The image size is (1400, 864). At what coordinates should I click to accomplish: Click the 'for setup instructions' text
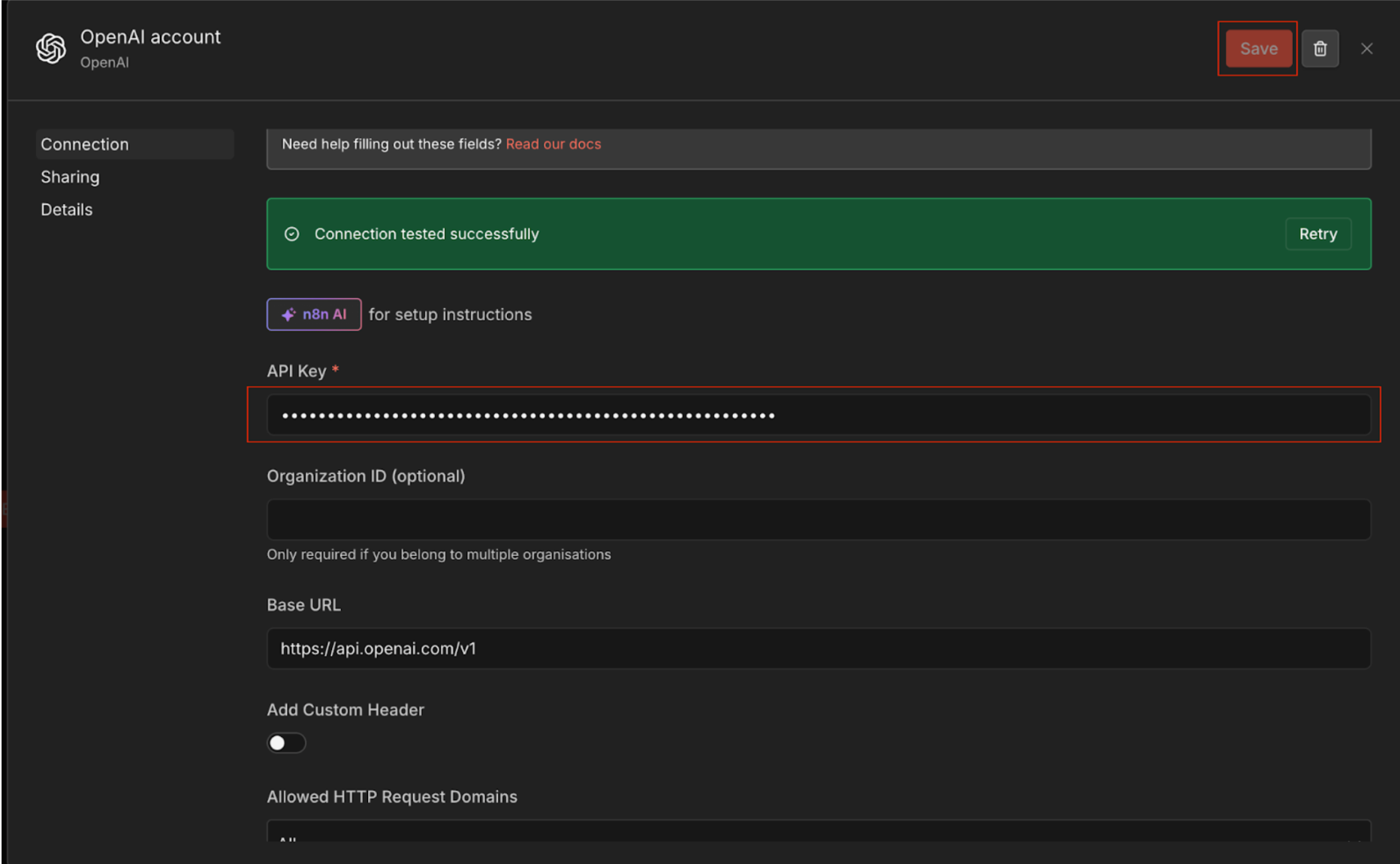click(450, 315)
